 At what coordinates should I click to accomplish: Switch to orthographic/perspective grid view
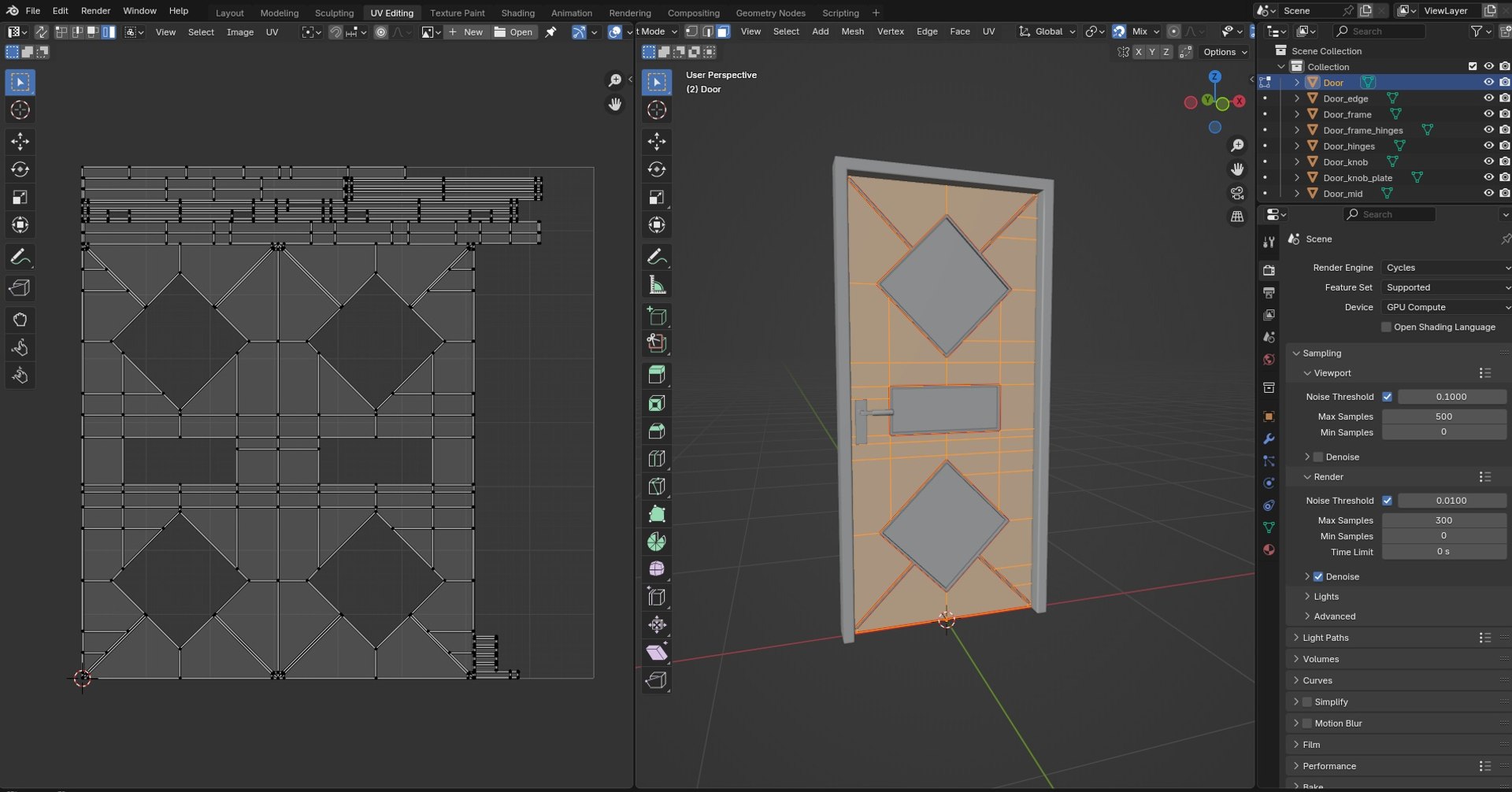[1237, 216]
